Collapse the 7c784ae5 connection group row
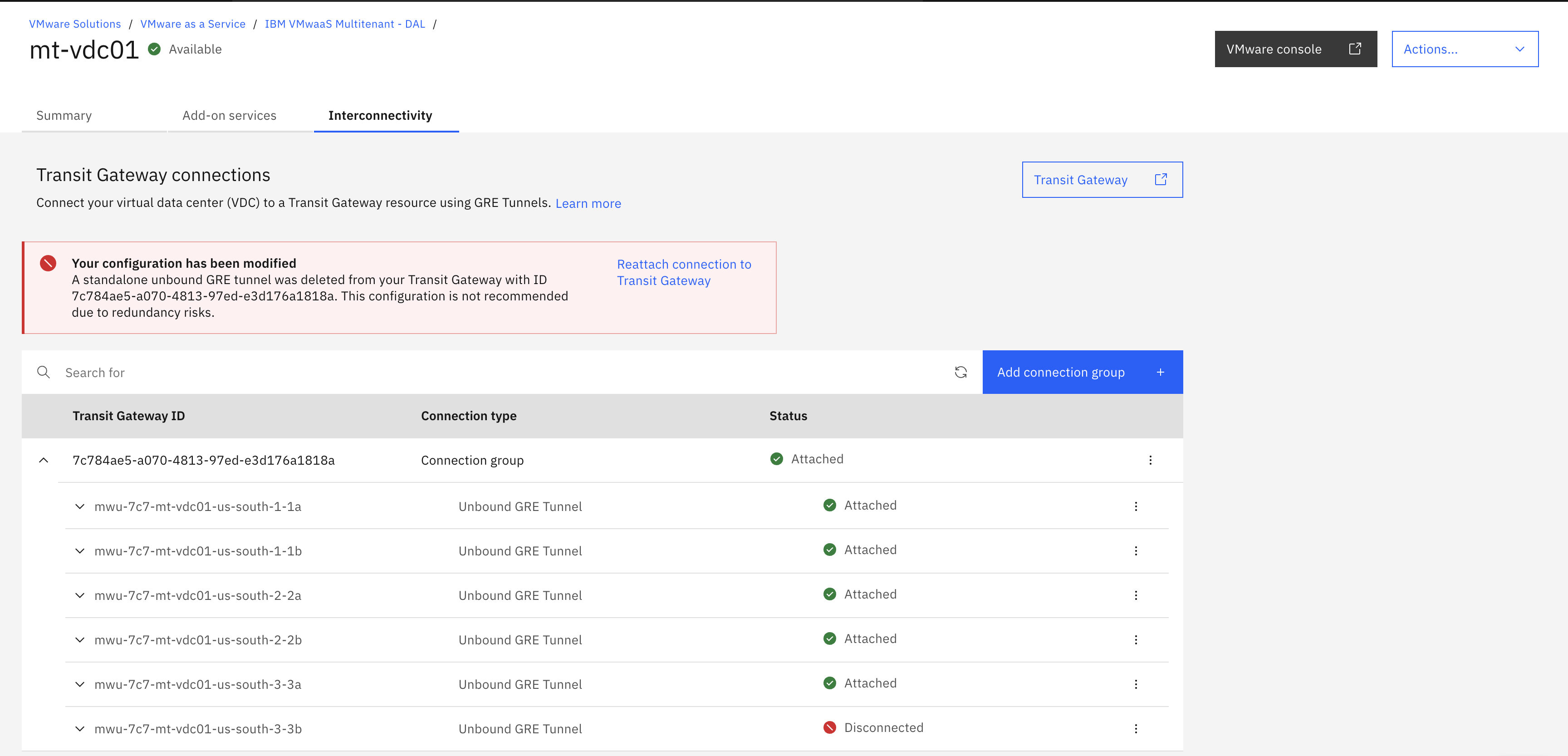The width and height of the screenshot is (1568, 756). 43,460
